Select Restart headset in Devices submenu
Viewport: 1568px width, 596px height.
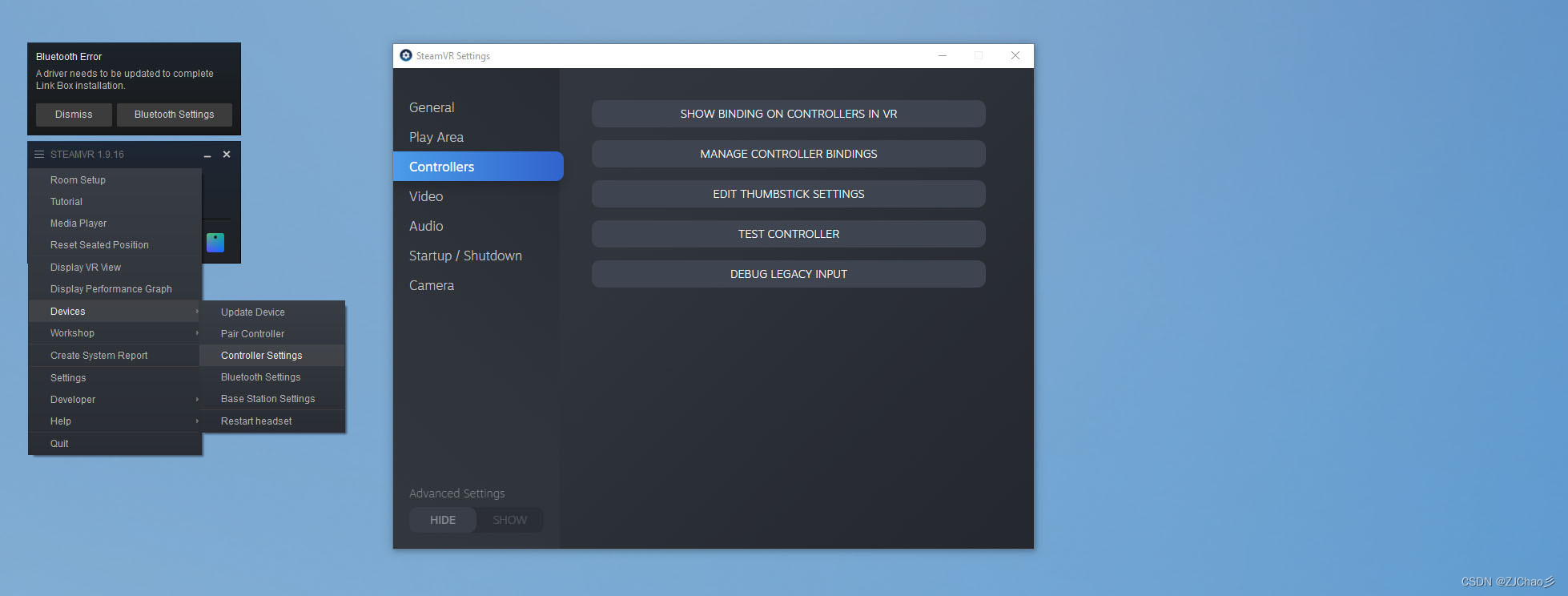pyautogui.click(x=256, y=421)
